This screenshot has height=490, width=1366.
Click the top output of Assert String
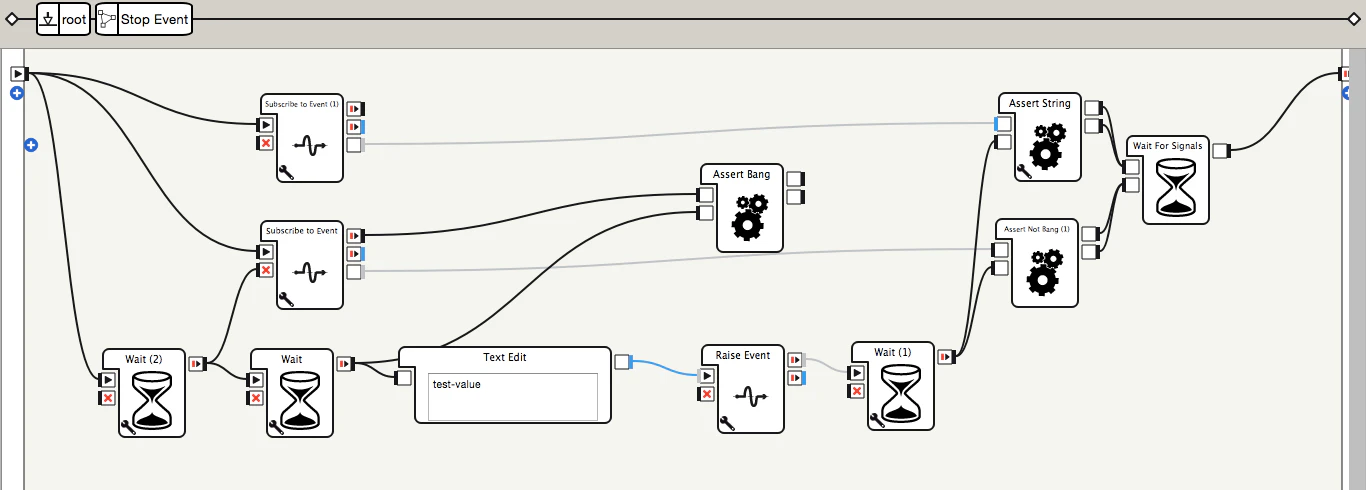(x=1093, y=108)
